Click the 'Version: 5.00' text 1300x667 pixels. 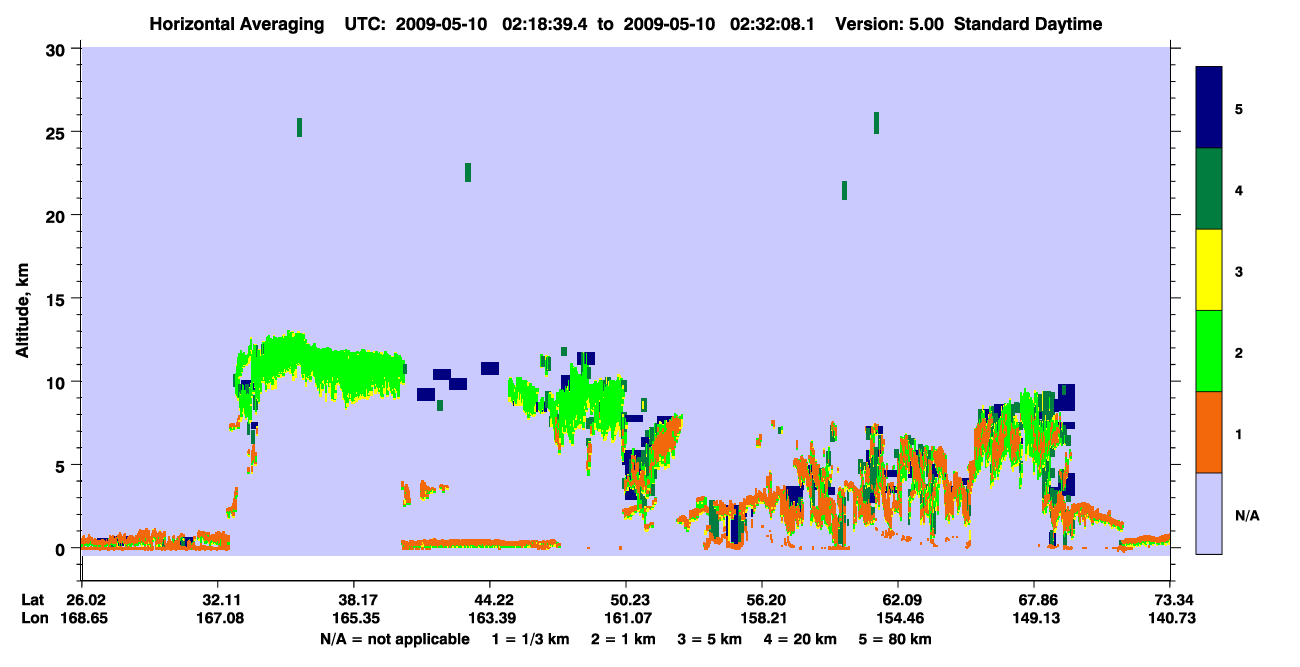tap(890, 25)
